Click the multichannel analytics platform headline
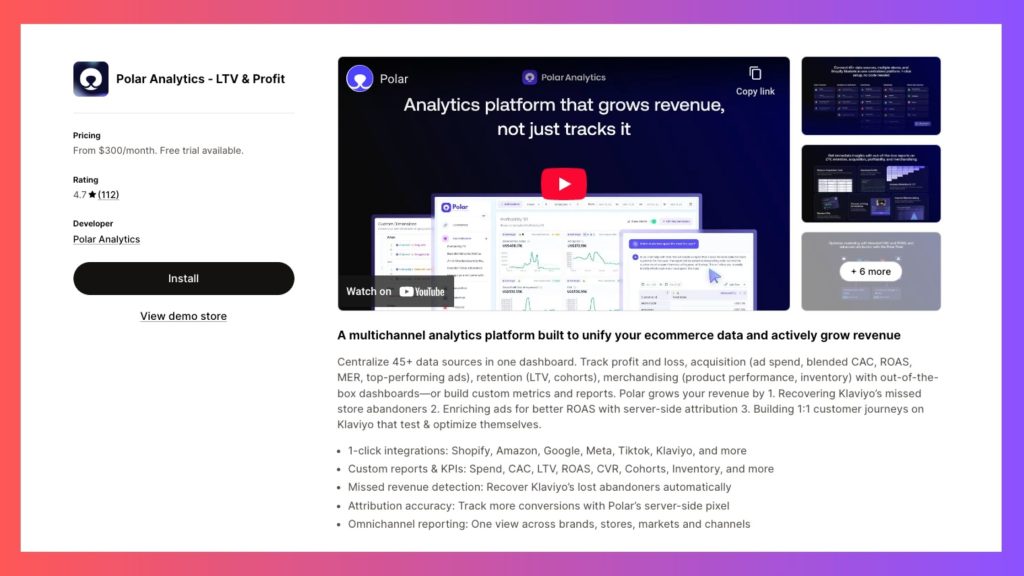The width and height of the screenshot is (1024, 576). point(618,335)
